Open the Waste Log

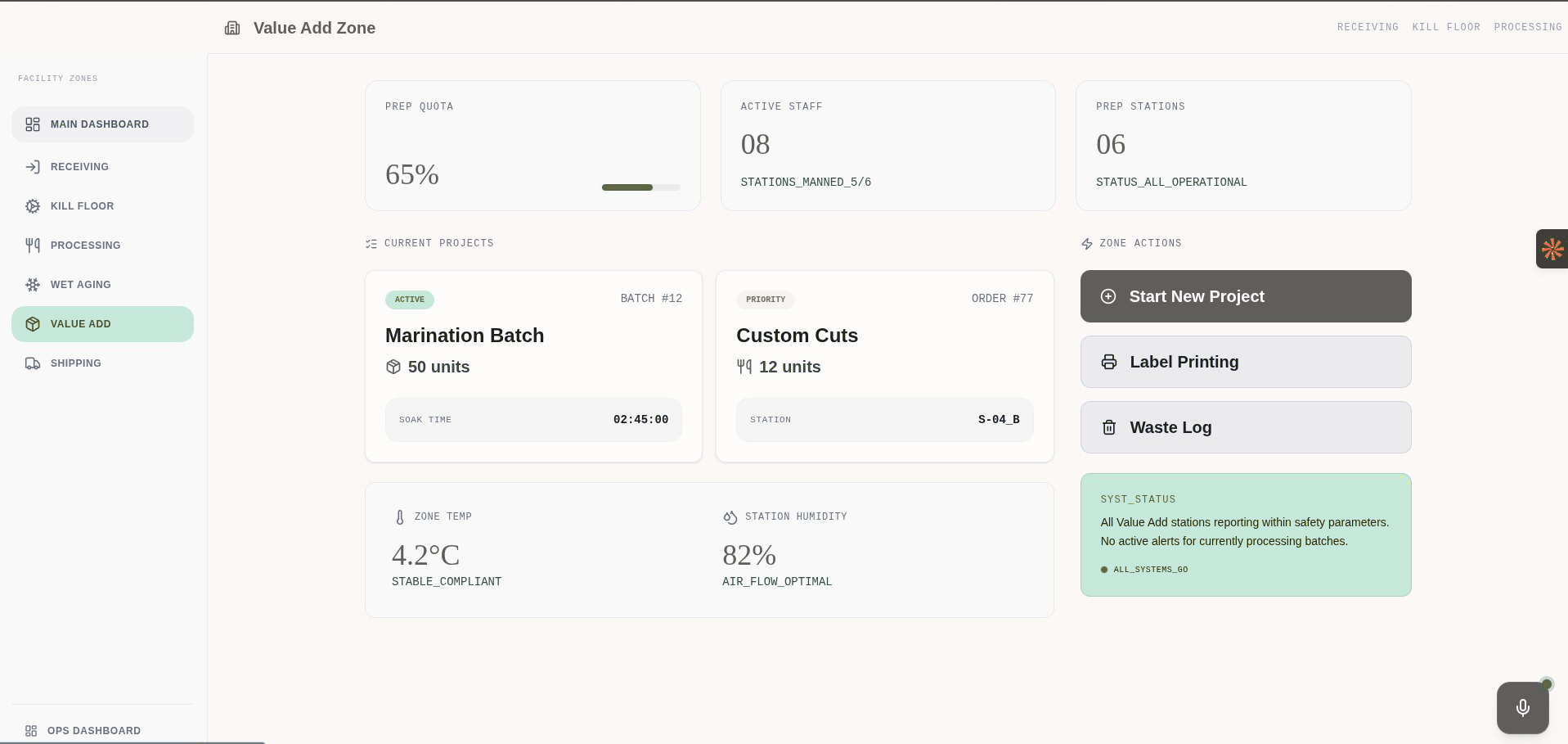point(1246,427)
